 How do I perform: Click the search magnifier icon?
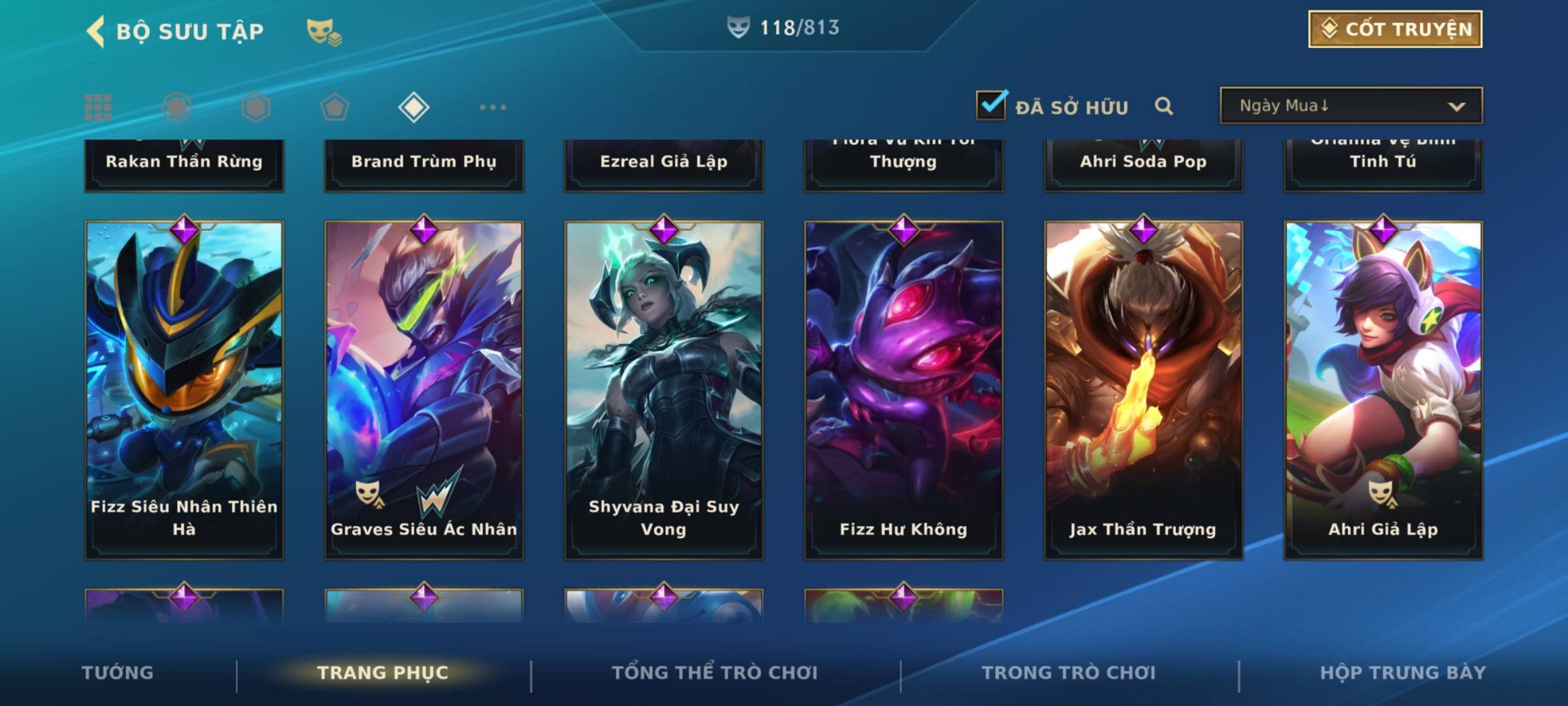[x=1164, y=106]
